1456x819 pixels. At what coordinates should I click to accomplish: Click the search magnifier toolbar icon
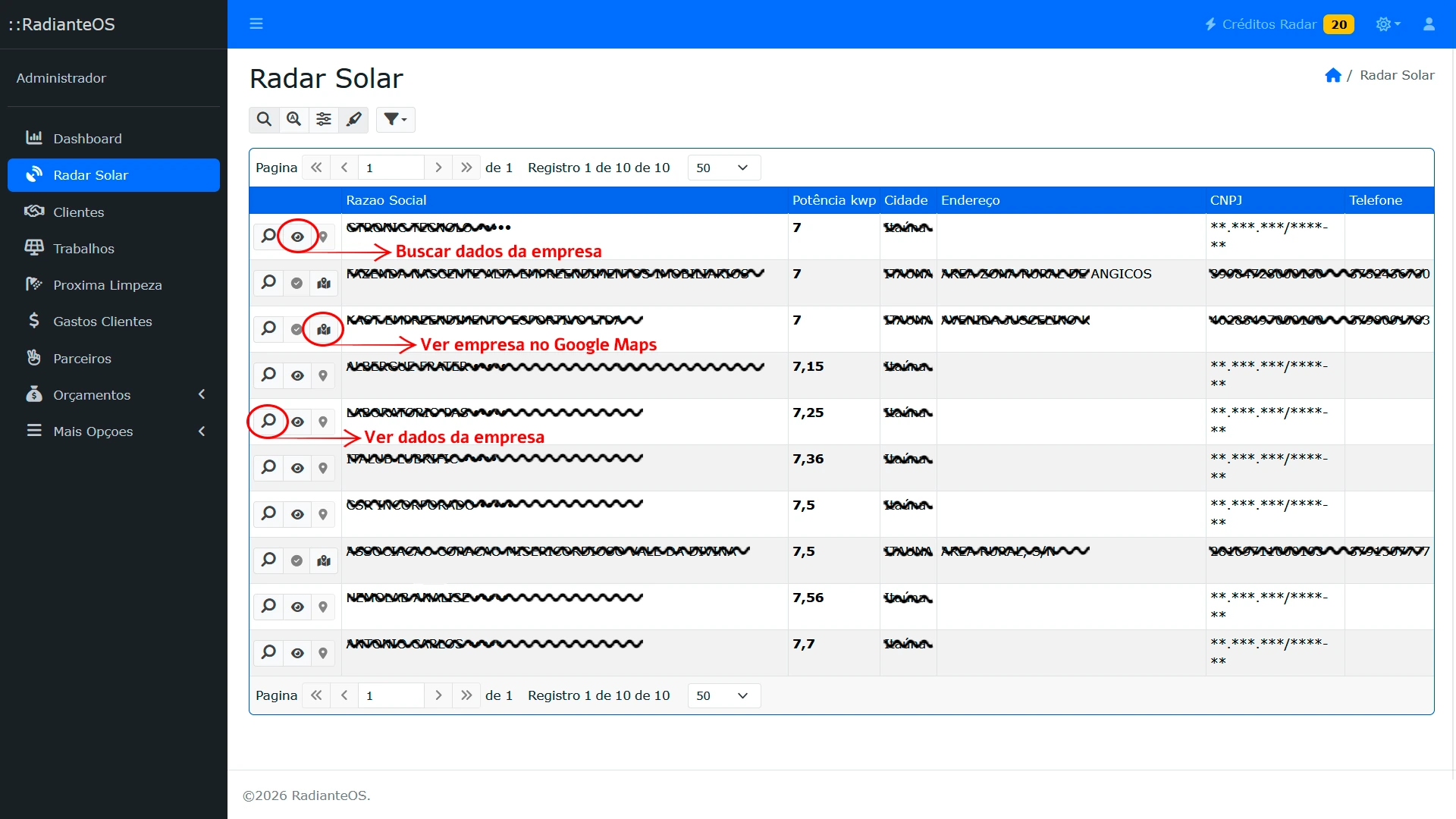[x=264, y=119]
